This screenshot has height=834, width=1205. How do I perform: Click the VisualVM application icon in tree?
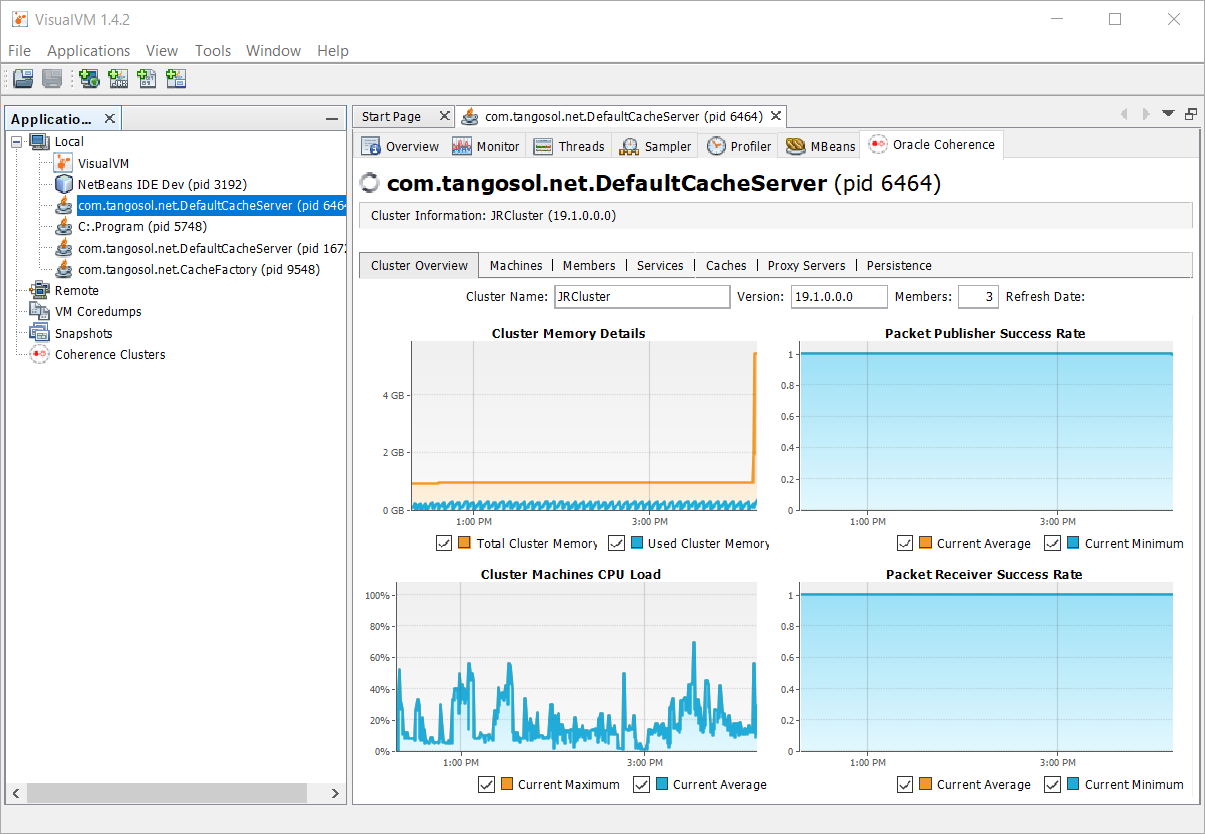tap(63, 163)
